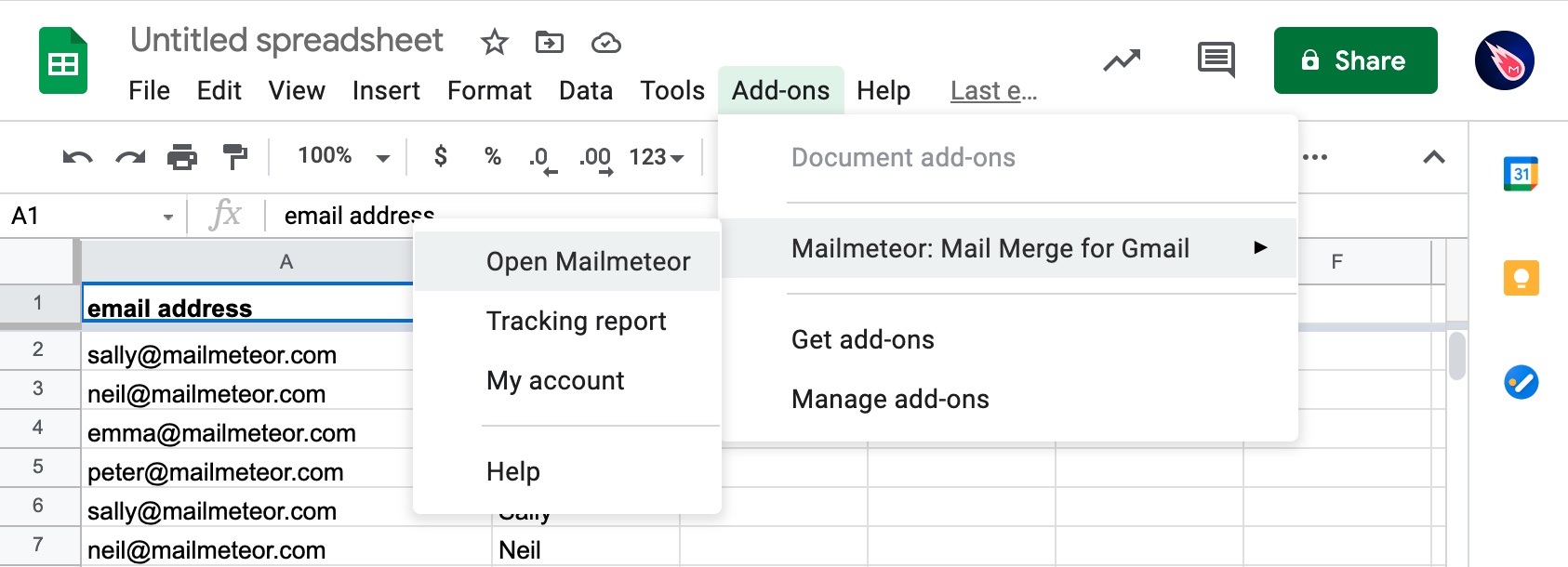Select My account
The width and height of the screenshot is (1568, 567).
[x=567, y=380]
